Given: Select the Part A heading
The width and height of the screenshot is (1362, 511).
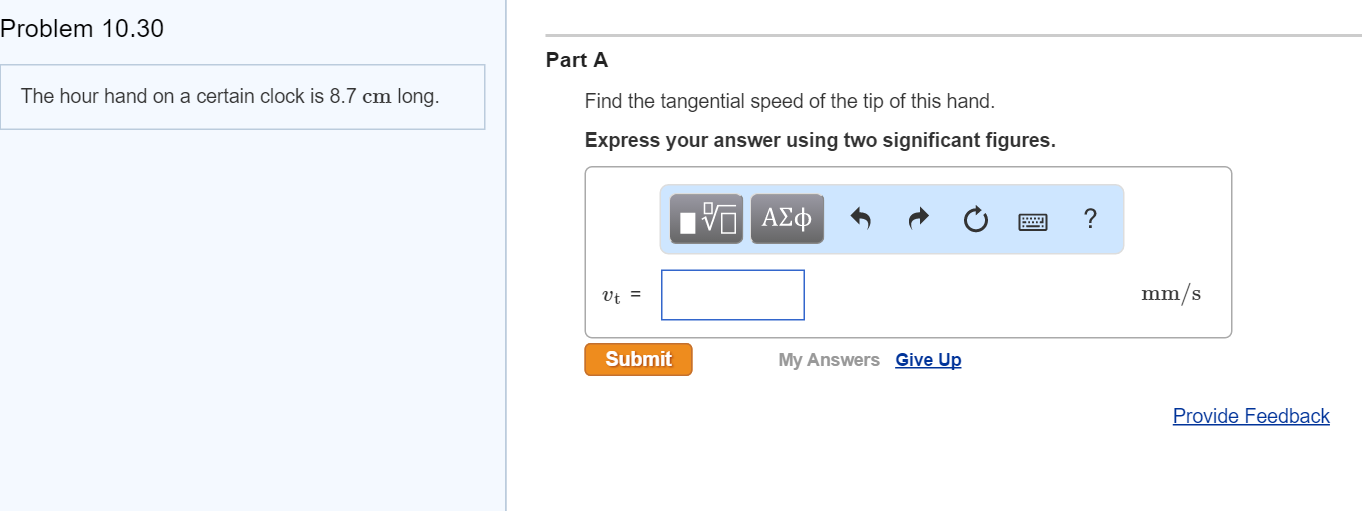Looking at the screenshot, I should pyautogui.click(x=577, y=60).
